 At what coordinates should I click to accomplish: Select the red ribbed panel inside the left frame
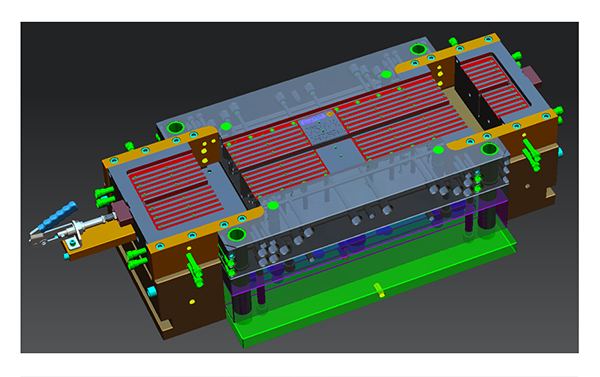tap(176, 190)
